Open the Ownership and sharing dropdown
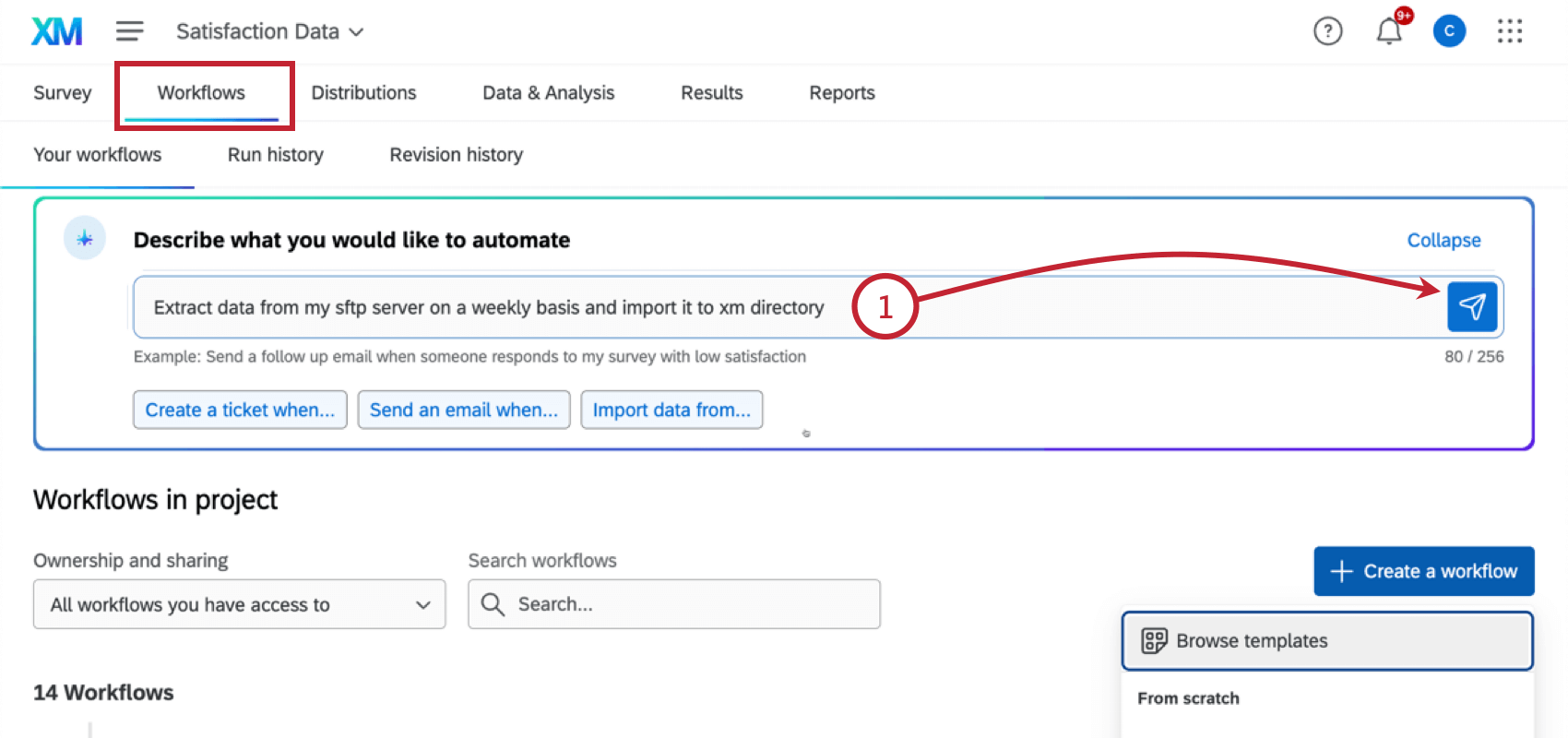1568x738 pixels. (239, 604)
